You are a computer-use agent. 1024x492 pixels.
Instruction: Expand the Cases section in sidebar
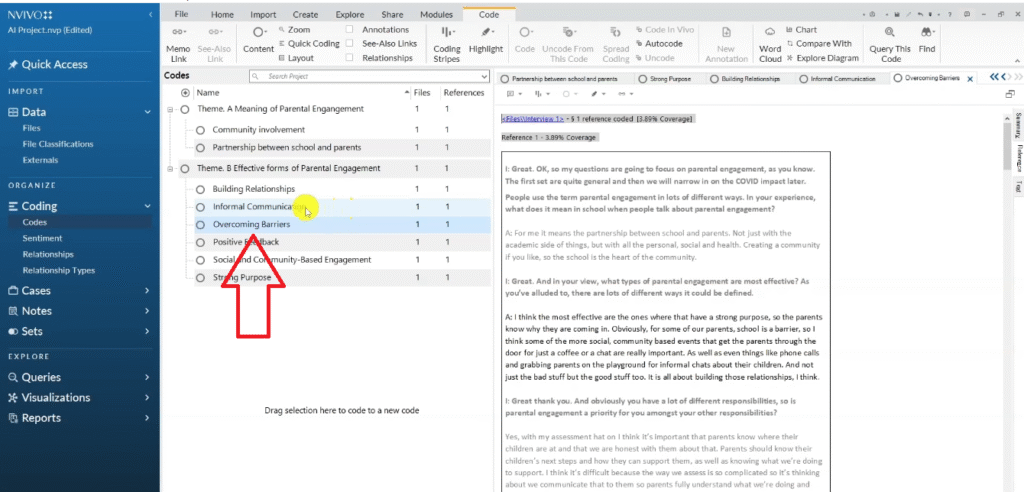[147, 291]
